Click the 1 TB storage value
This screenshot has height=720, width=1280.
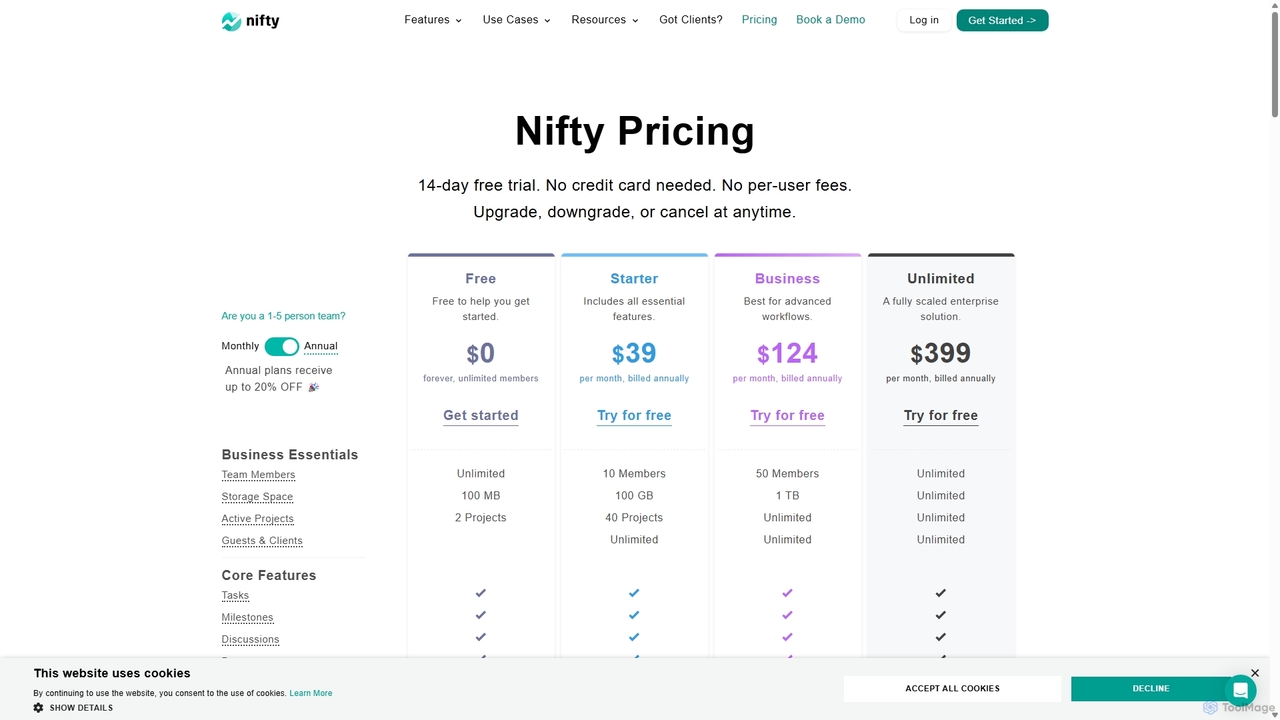pyautogui.click(x=787, y=496)
